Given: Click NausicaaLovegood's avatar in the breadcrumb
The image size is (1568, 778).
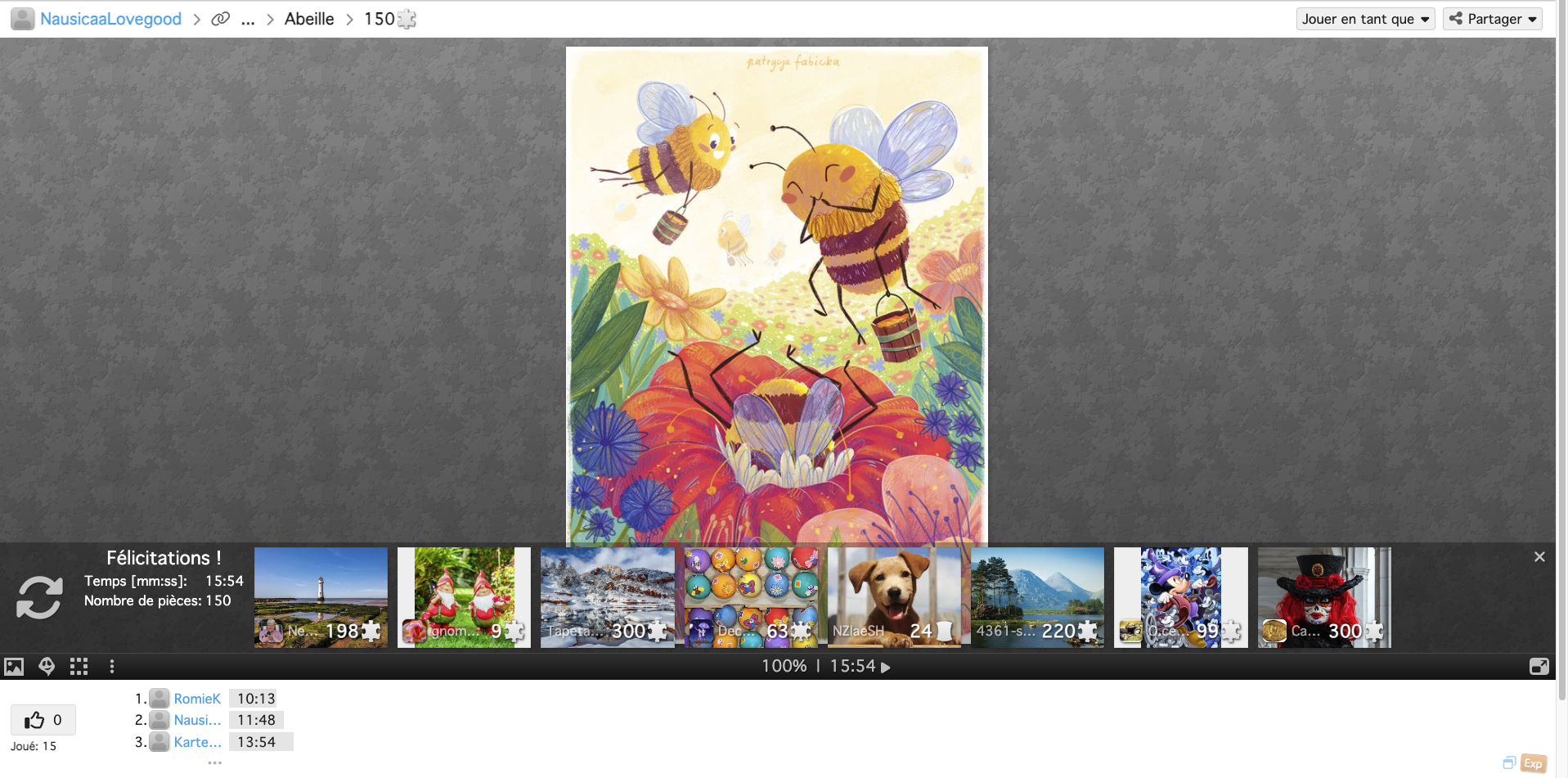Looking at the screenshot, I should (x=23, y=19).
